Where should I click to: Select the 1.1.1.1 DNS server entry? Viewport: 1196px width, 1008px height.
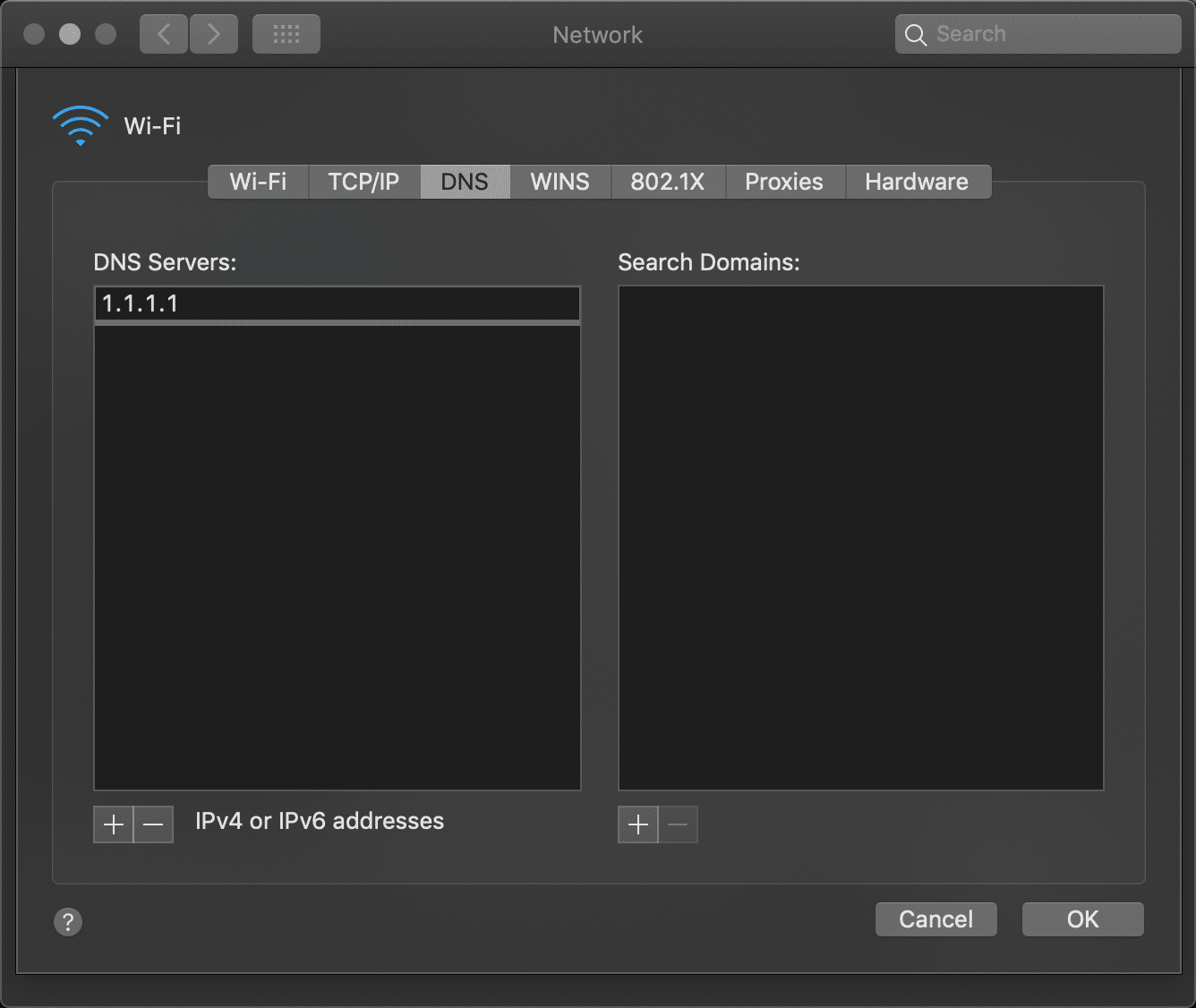[337, 303]
